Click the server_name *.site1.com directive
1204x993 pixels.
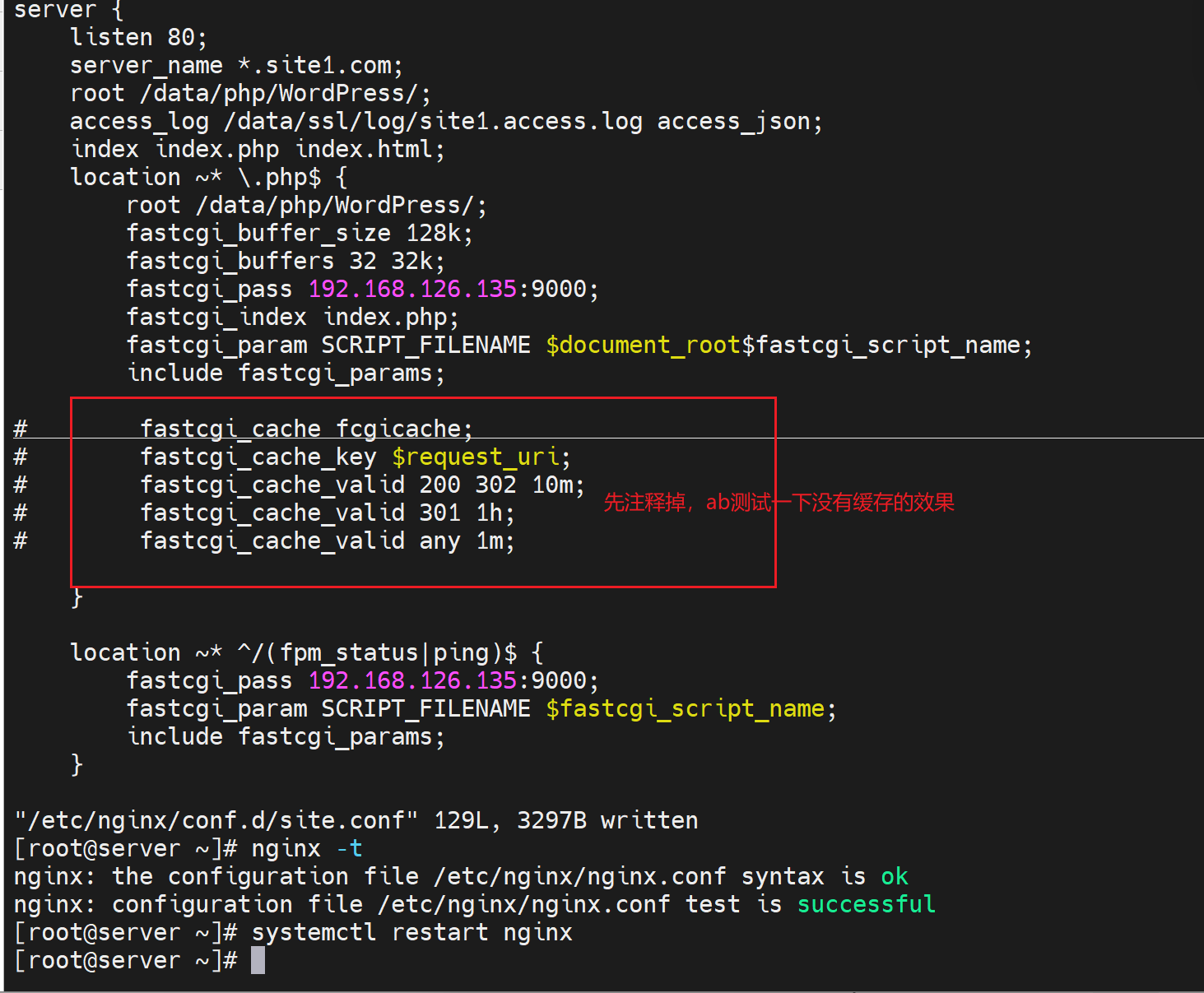coord(236,65)
